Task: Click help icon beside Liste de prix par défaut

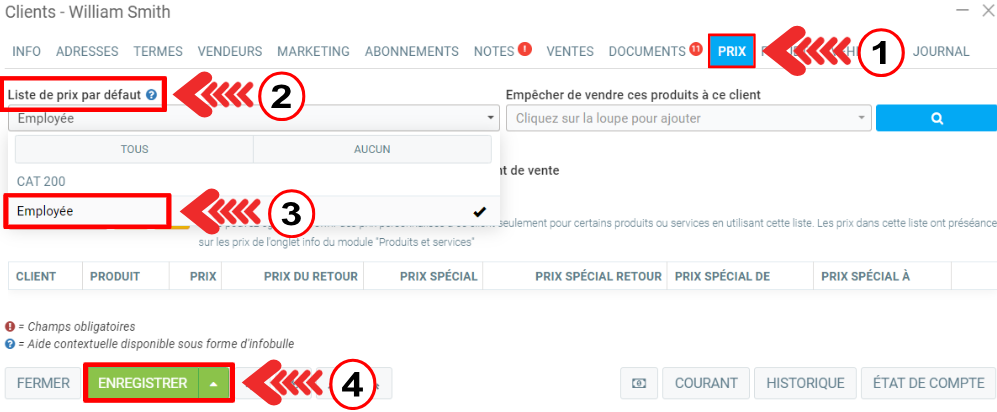Action: tap(151, 95)
